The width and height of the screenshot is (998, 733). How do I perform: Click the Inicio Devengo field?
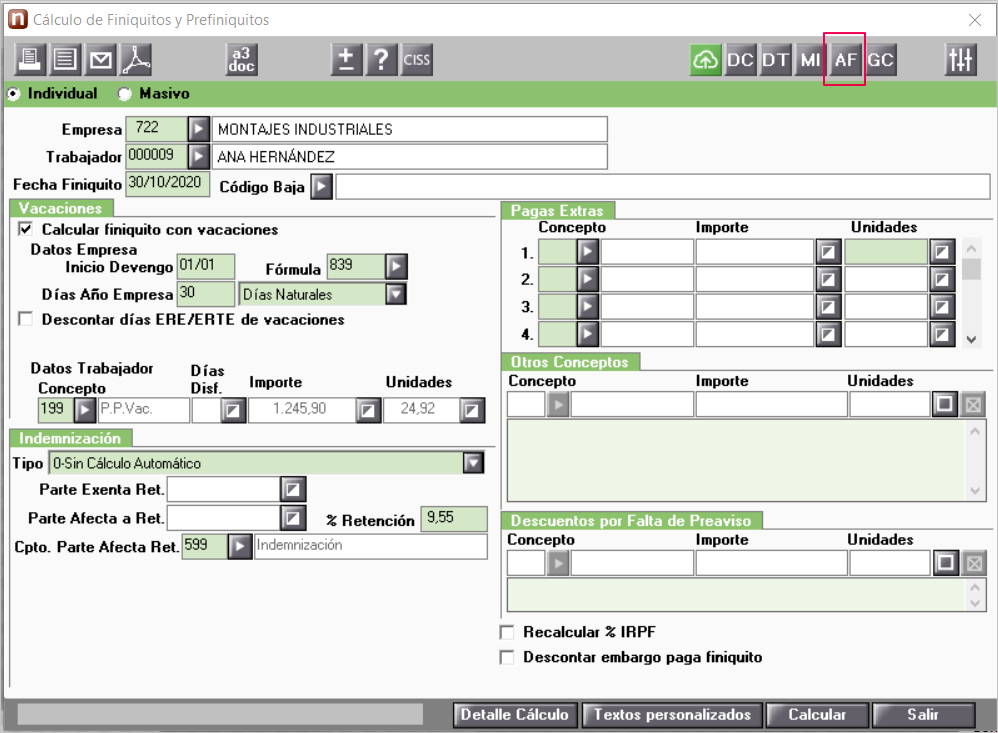(206, 266)
